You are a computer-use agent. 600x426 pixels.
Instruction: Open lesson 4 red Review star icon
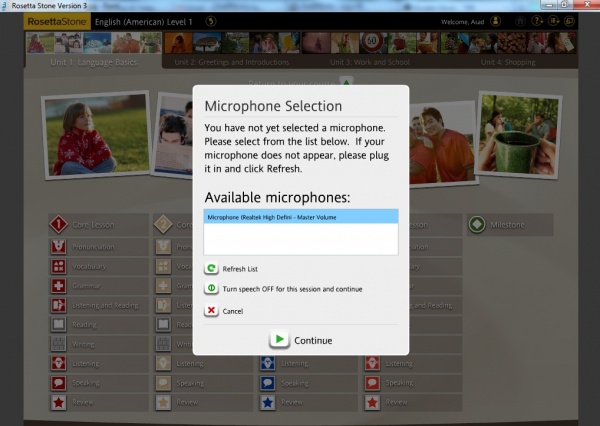pyautogui.click(x=372, y=402)
